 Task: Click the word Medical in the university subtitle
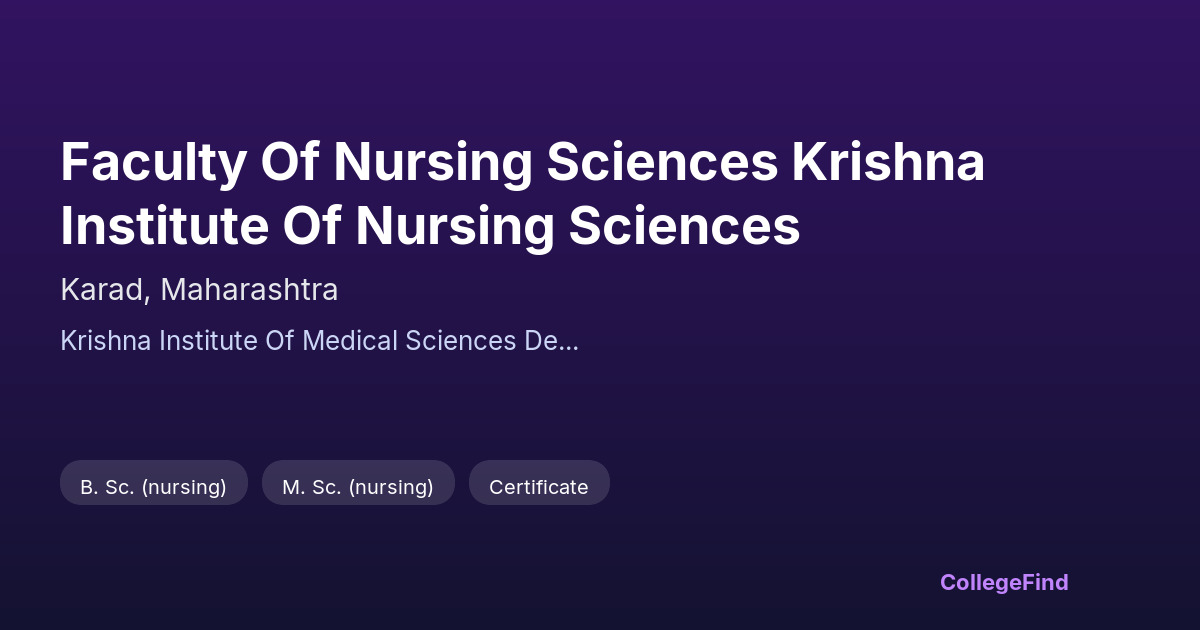click(353, 341)
